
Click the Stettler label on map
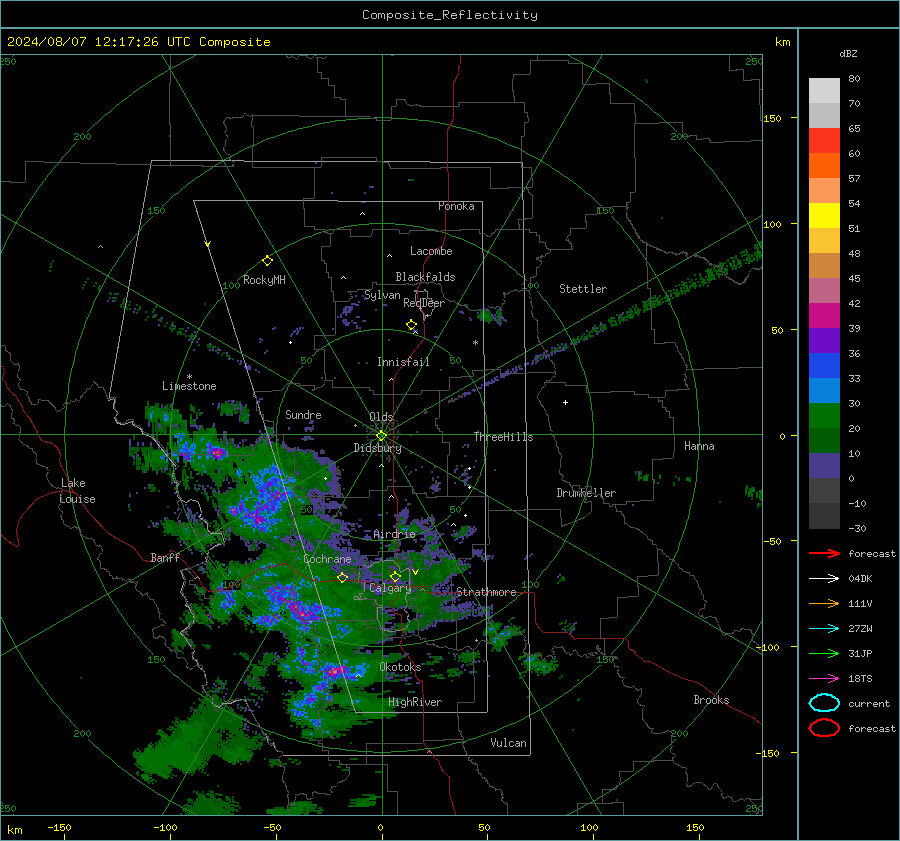tap(583, 289)
